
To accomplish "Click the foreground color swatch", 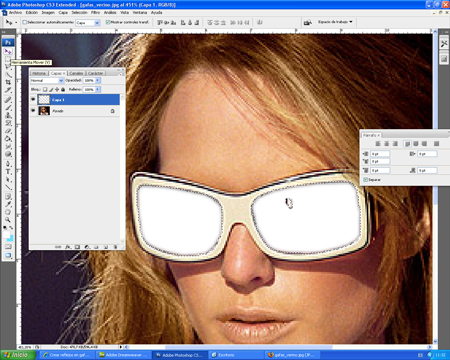I will (7, 235).
